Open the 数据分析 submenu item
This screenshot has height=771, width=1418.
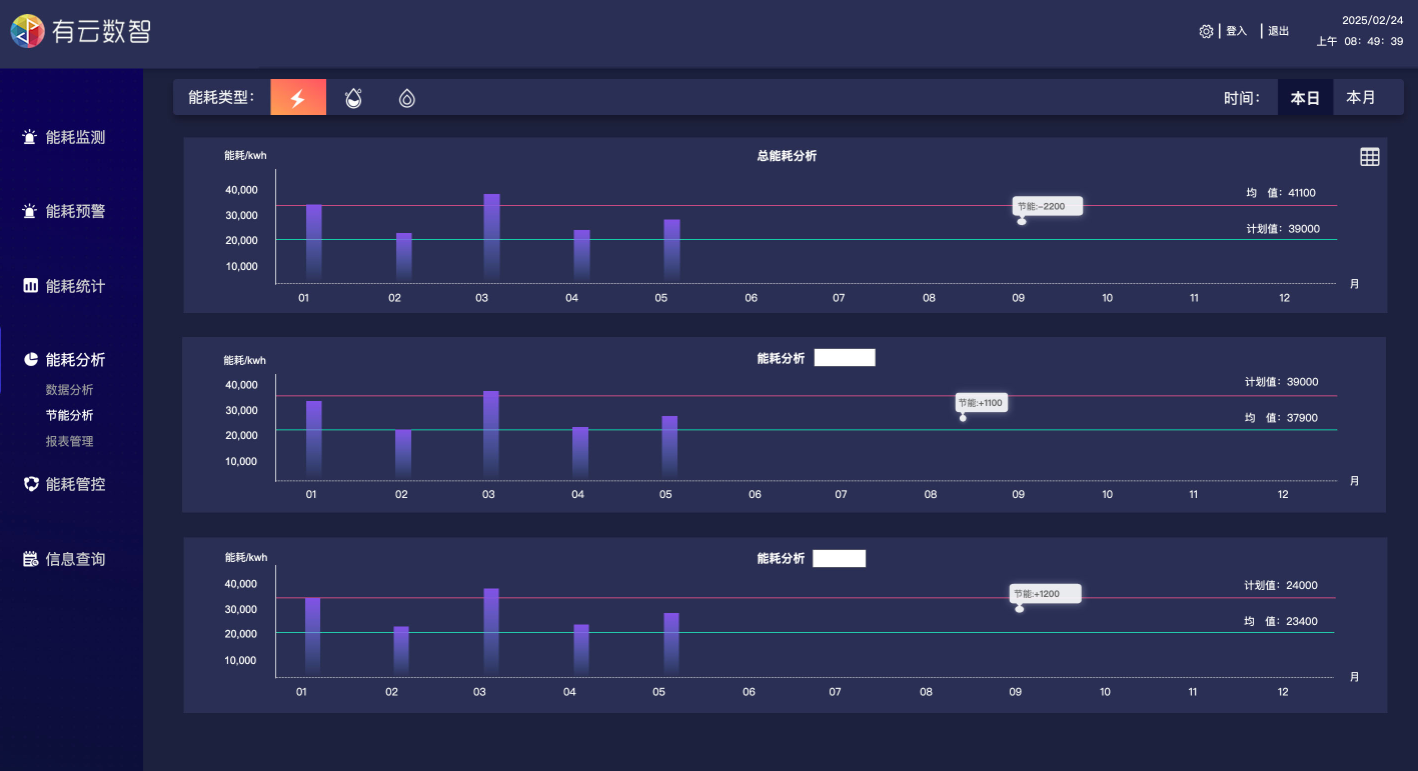69,390
